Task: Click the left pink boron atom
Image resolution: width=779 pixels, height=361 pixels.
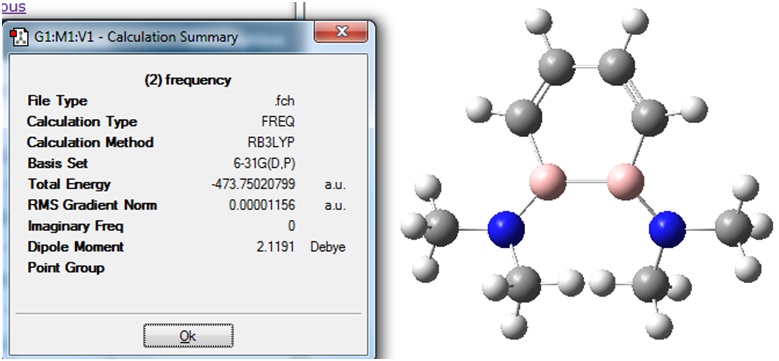Action: pyautogui.click(x=547, y=181)
